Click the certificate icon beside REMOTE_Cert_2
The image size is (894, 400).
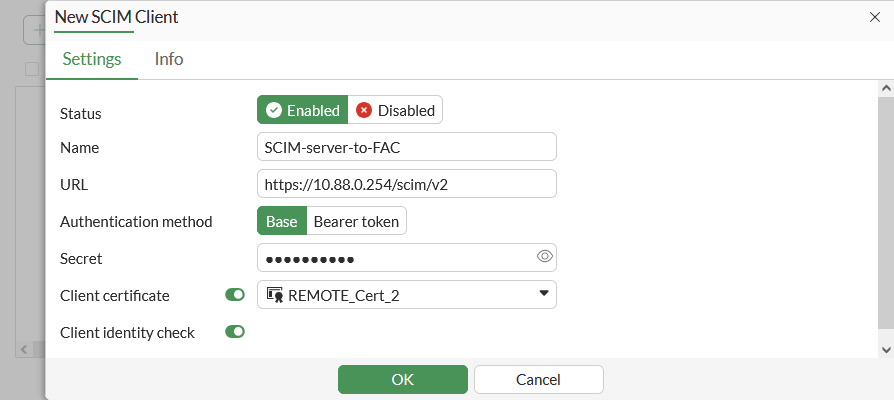tap(274, 295)
